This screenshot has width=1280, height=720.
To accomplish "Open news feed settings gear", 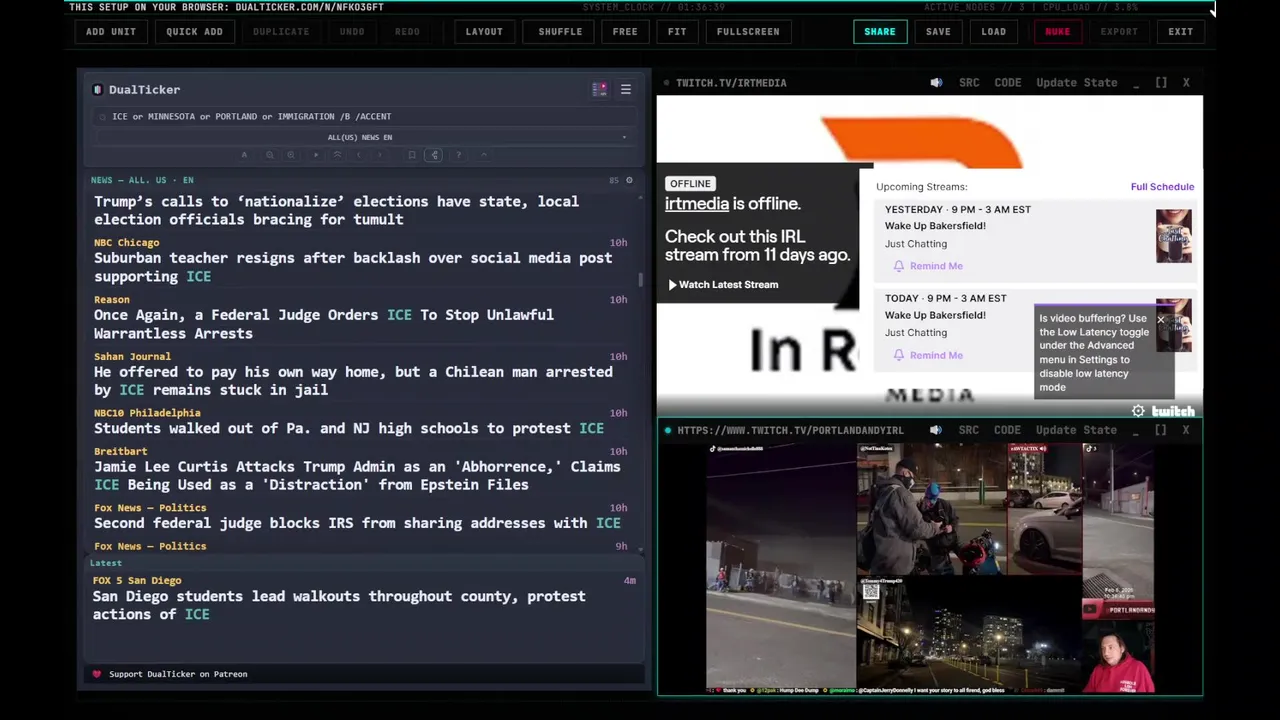I will pyautogui.click(x=629, y=180).
